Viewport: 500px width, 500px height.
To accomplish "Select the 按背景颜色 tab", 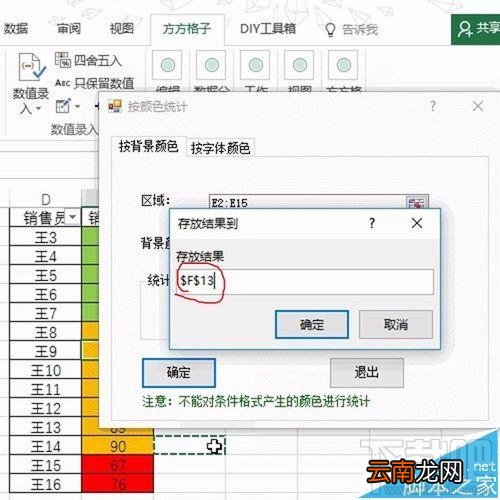I will 149,146.
